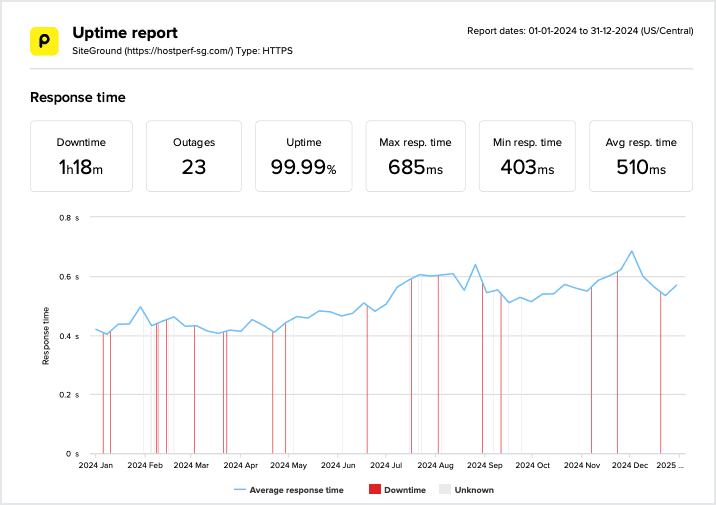The height and width of the screenshot is (505, 716).
Task: Click the '0.8 s' y-axis label
Action: tap(69, 218)
